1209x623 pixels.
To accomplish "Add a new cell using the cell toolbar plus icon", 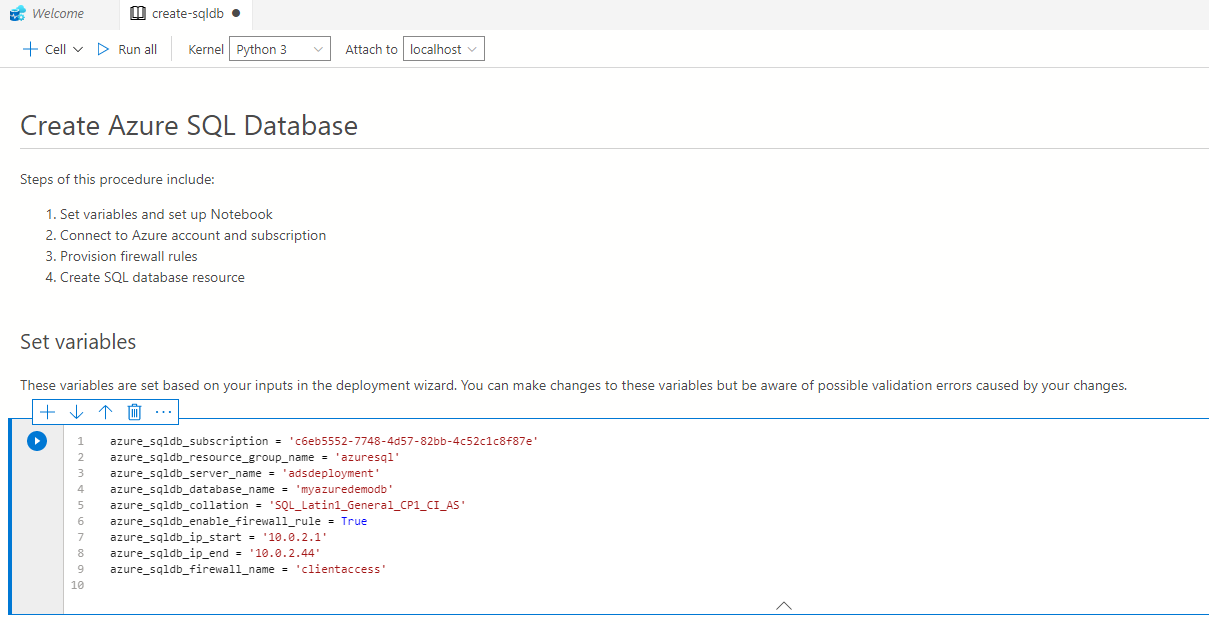I will (47, 411).
